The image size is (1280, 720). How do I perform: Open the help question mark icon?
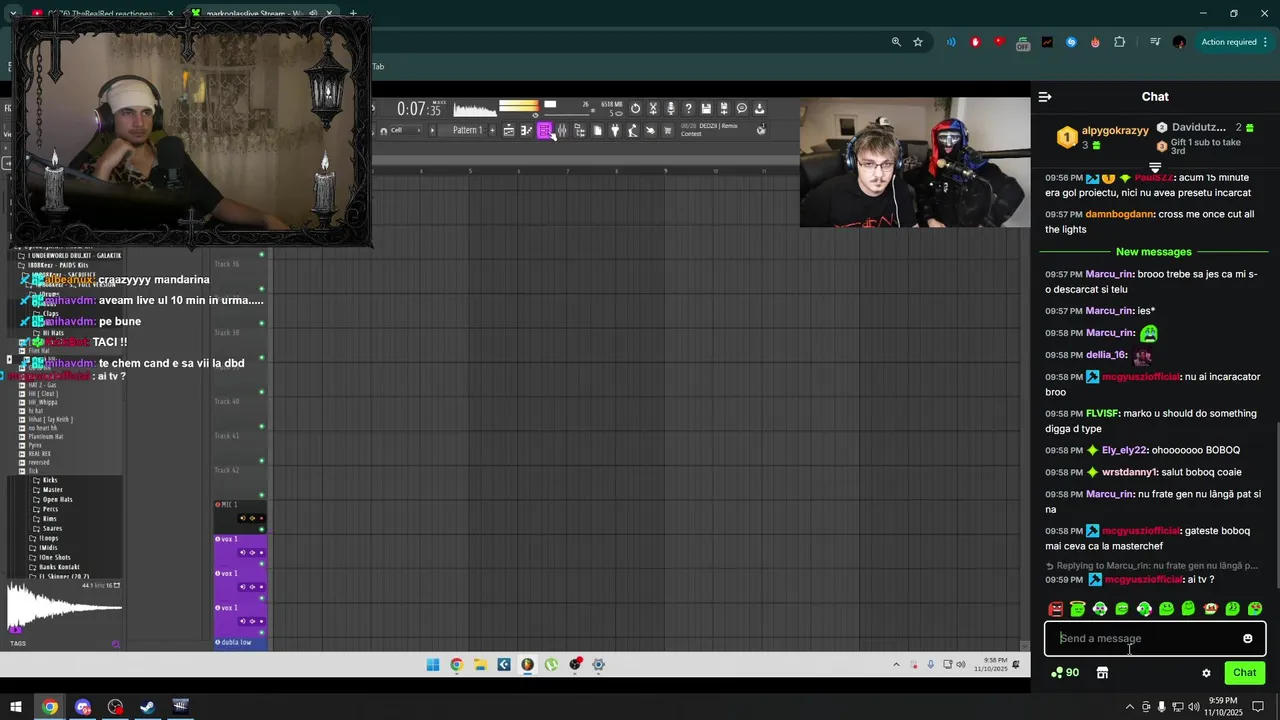(688, 108)
